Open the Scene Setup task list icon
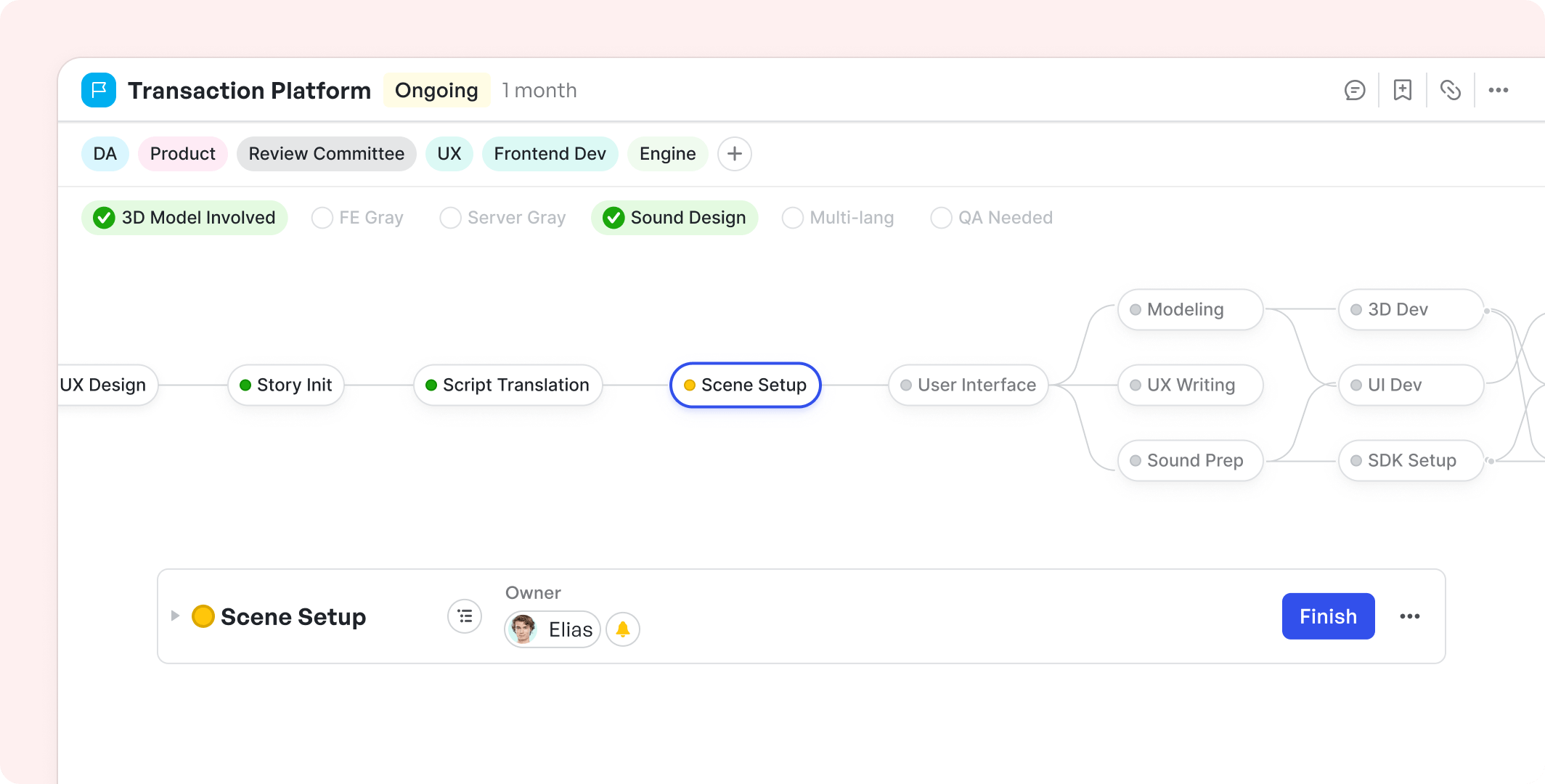The height and width of the screenshot is (784, 1545). coord(465,616)
